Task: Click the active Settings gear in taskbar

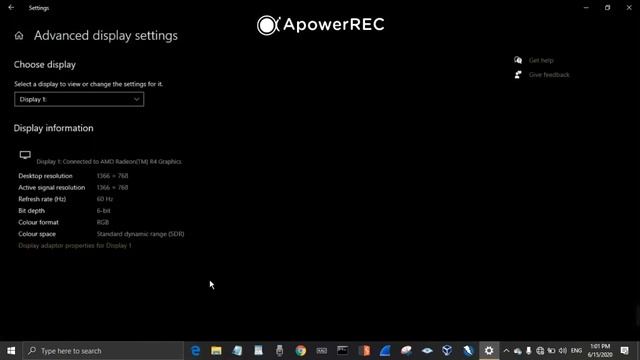Action: (x=489, y=351)
